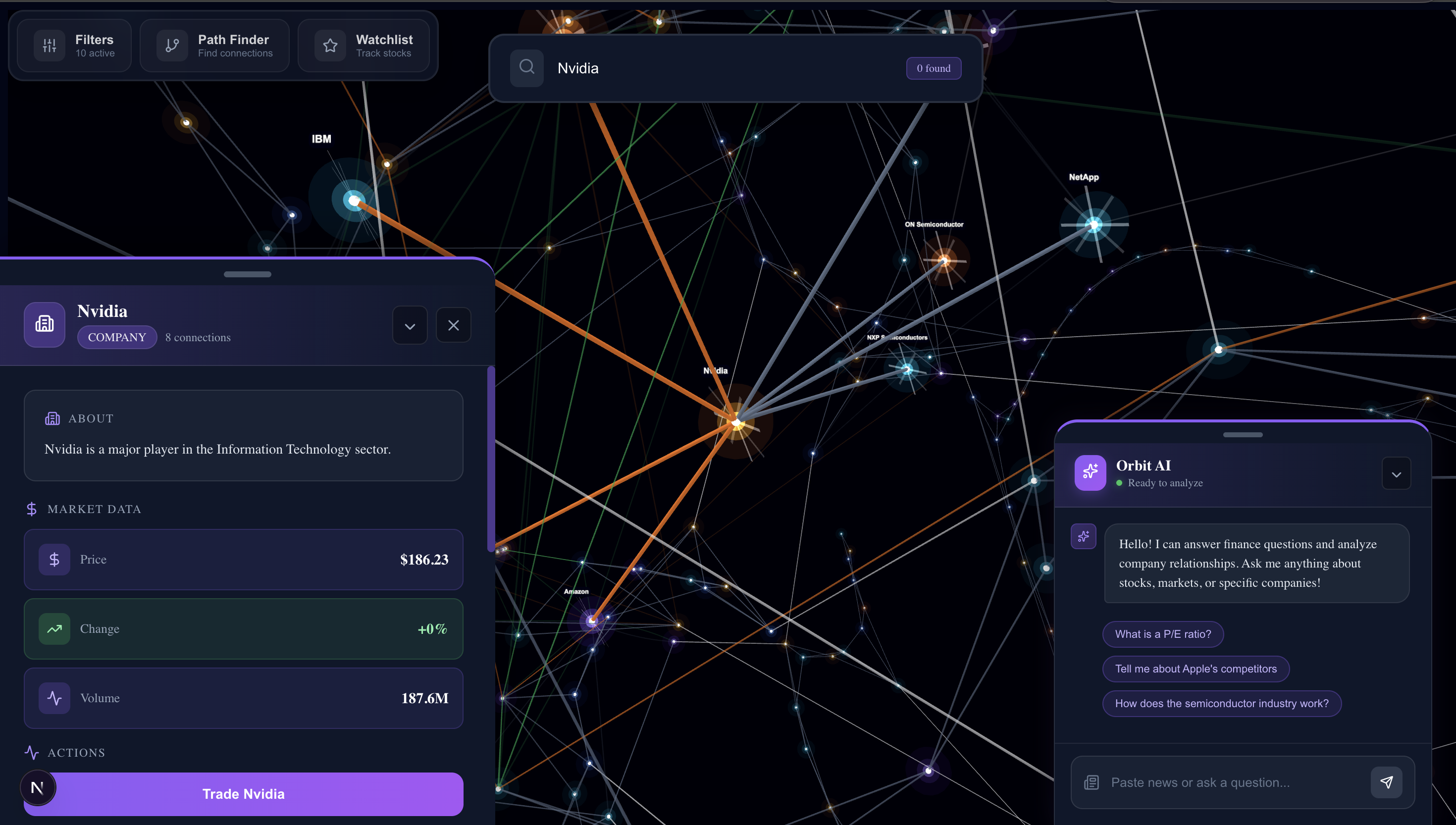Image resolution: width=1456 pixels, height=825 pixels.
Task: Click the Orbit AI sparkle logo
Action: [1090, 472]
